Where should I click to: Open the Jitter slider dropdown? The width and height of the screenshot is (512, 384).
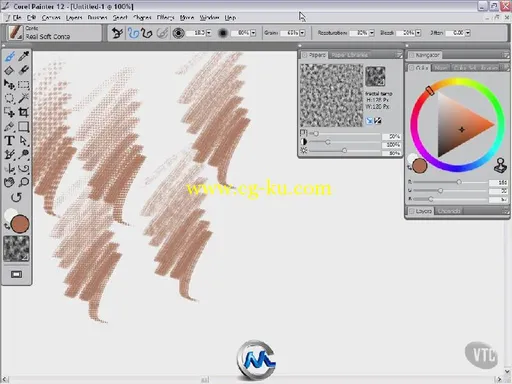468,33
